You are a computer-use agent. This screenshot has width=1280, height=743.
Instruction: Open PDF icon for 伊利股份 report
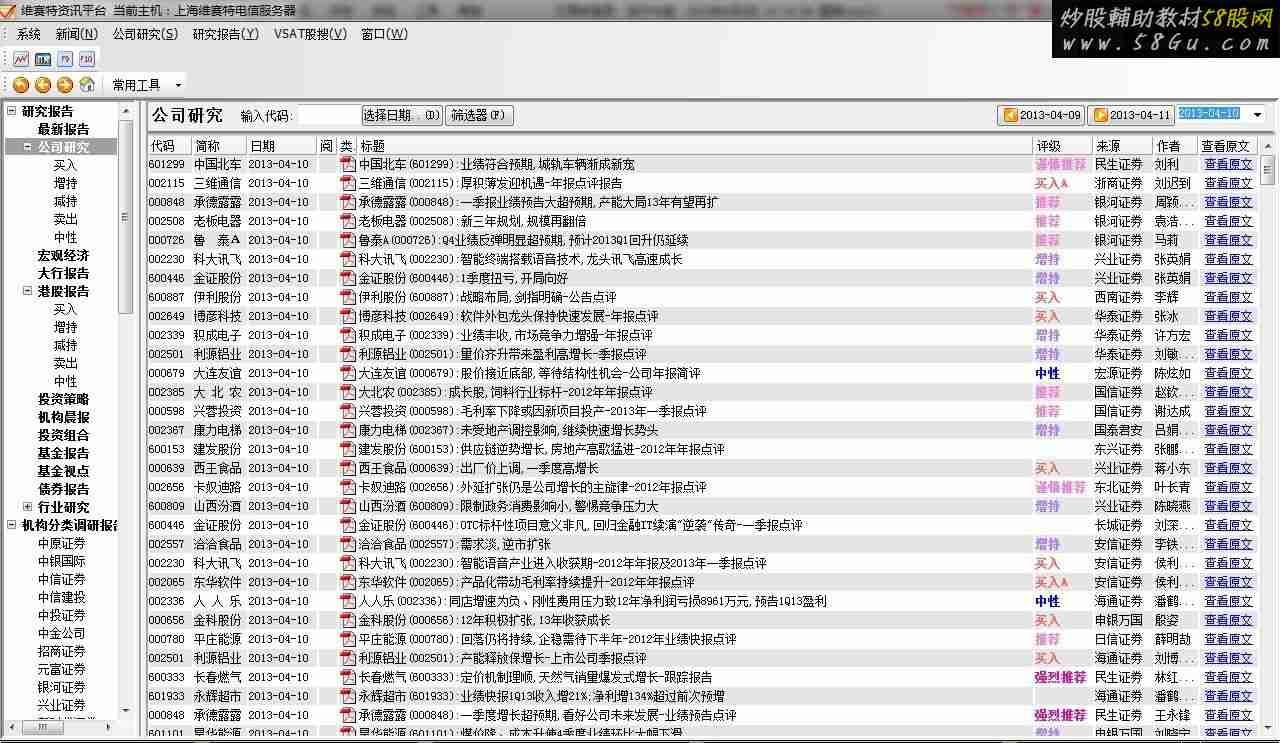click(348, 297)
